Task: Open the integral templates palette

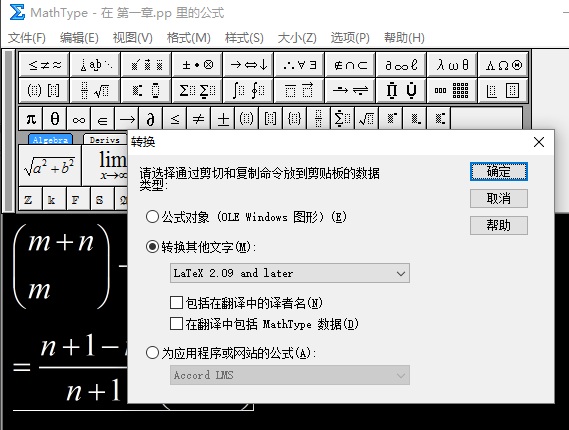Action: coord(249,90)
